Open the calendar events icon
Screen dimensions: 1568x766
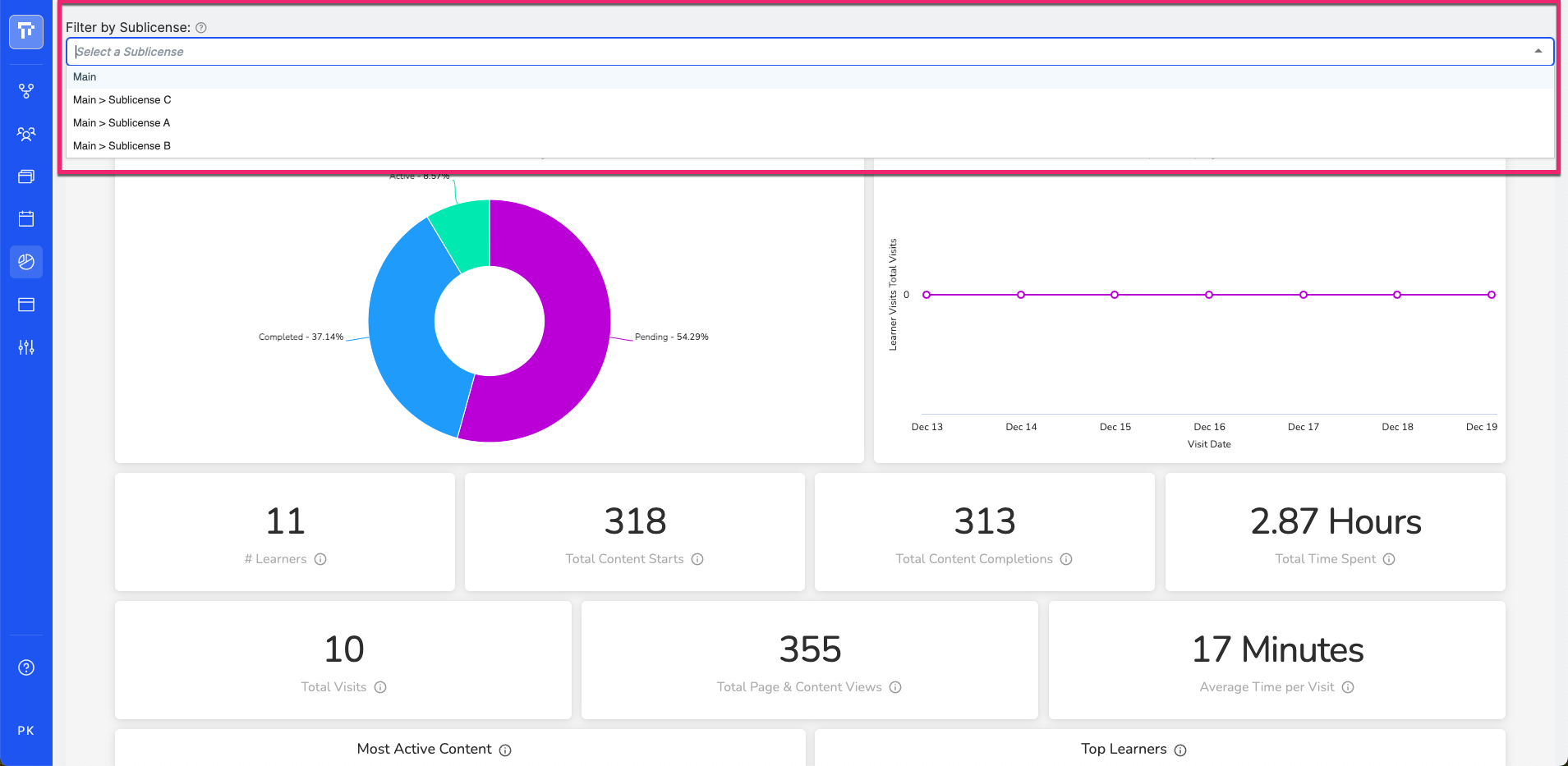26,219
